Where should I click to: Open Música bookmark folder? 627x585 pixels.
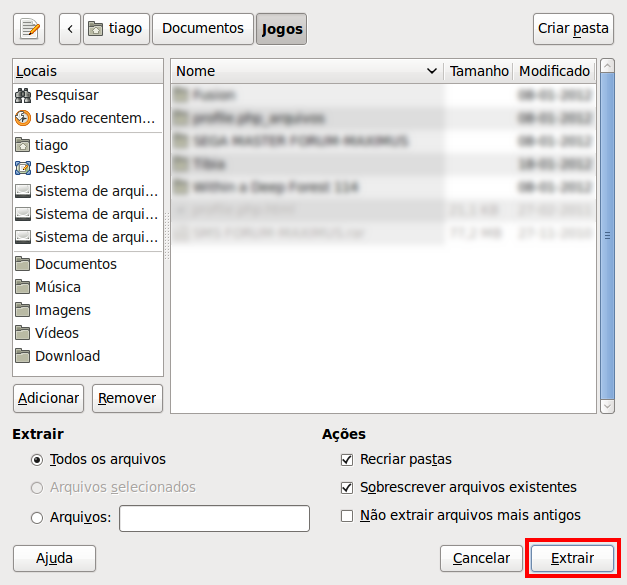coord(88,287)
